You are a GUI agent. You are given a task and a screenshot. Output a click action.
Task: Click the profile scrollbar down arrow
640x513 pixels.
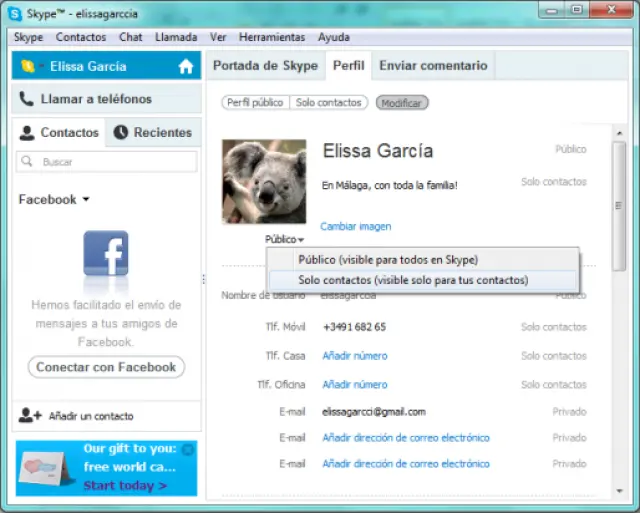pyautogui.click(x=620, y=491)
